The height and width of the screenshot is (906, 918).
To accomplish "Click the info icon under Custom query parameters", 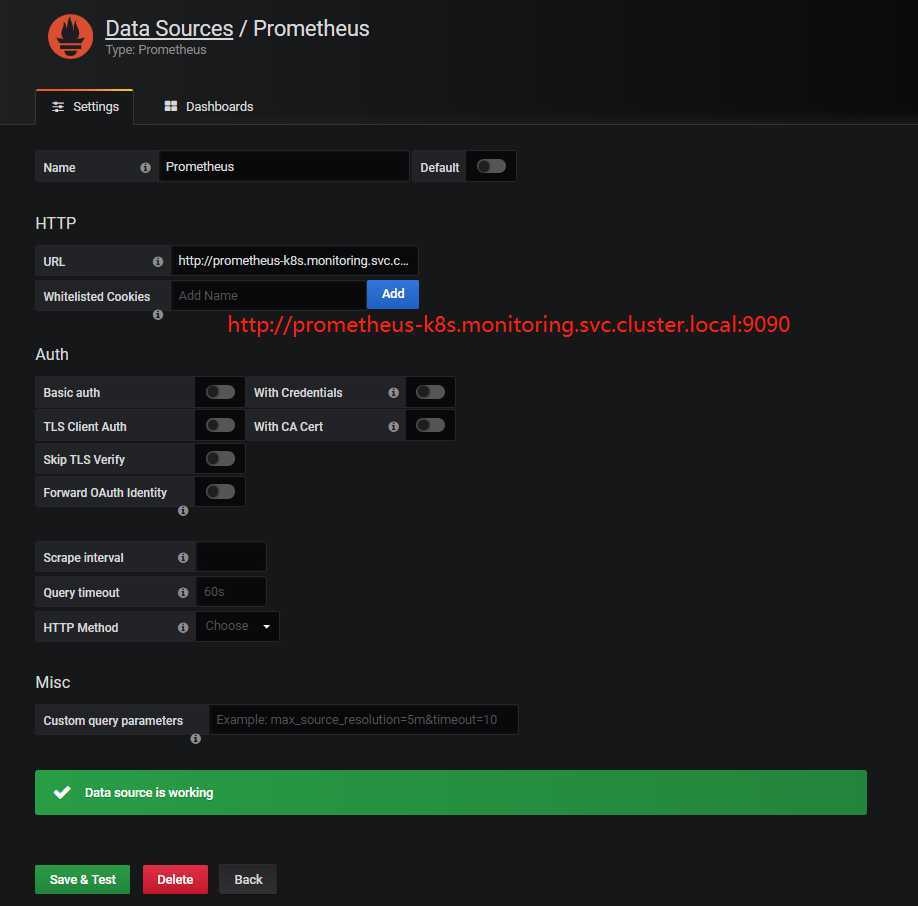I will (196, 739).
